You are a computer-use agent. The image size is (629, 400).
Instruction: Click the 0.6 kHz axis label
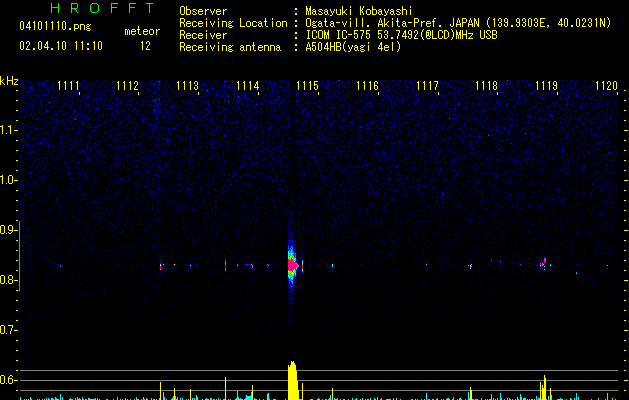click(8, 380)
